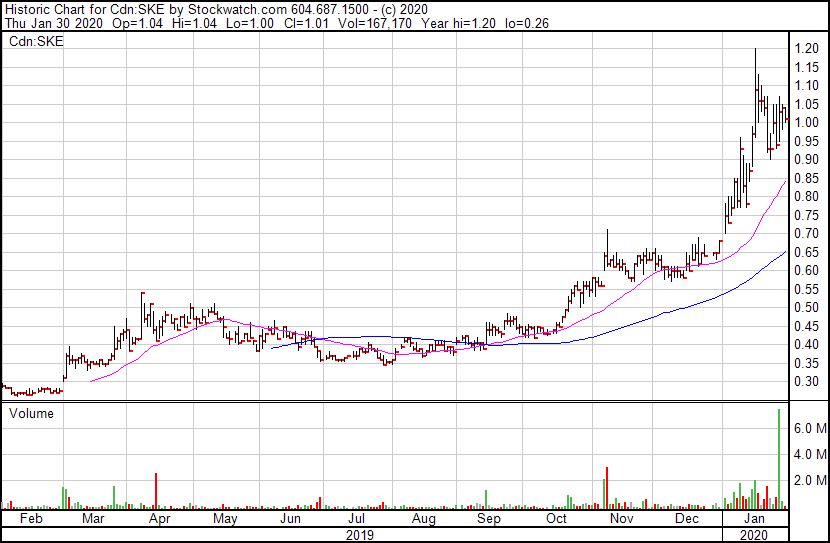Select the 1.10 price axis label
The height and width of the screenshot is (543, 830).
pyautogui.click(x=807, y=85)
